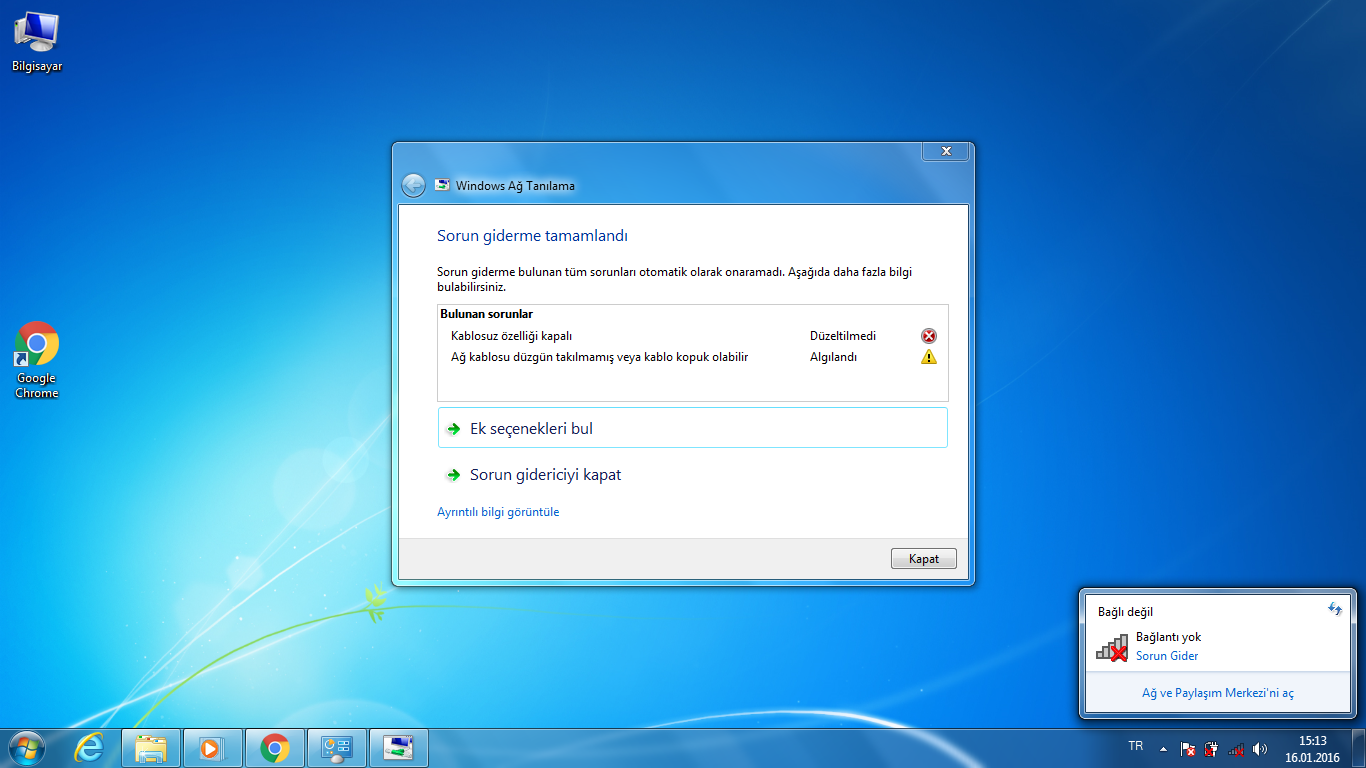Click the TR language indicator
The image size is (1366, 768).
pyautogui.click(x=1135, y=746)
